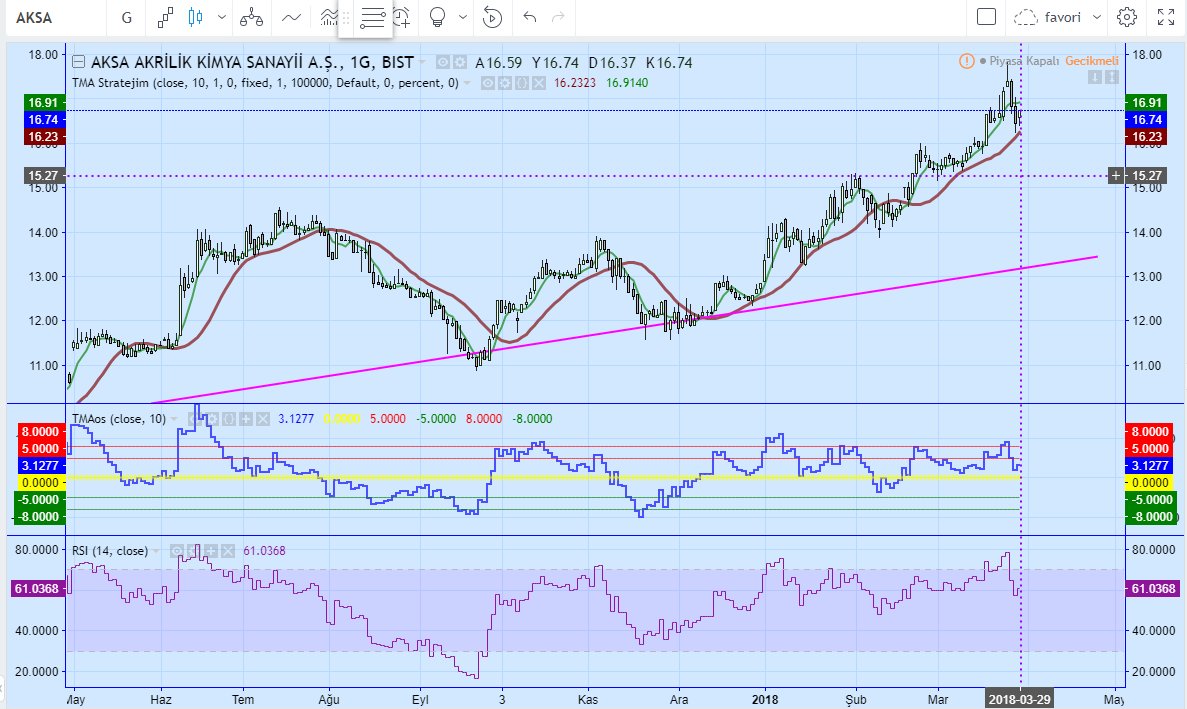Click the 2018 year label on time axis
Screen dimensions: 1187x709
point(765,699)
